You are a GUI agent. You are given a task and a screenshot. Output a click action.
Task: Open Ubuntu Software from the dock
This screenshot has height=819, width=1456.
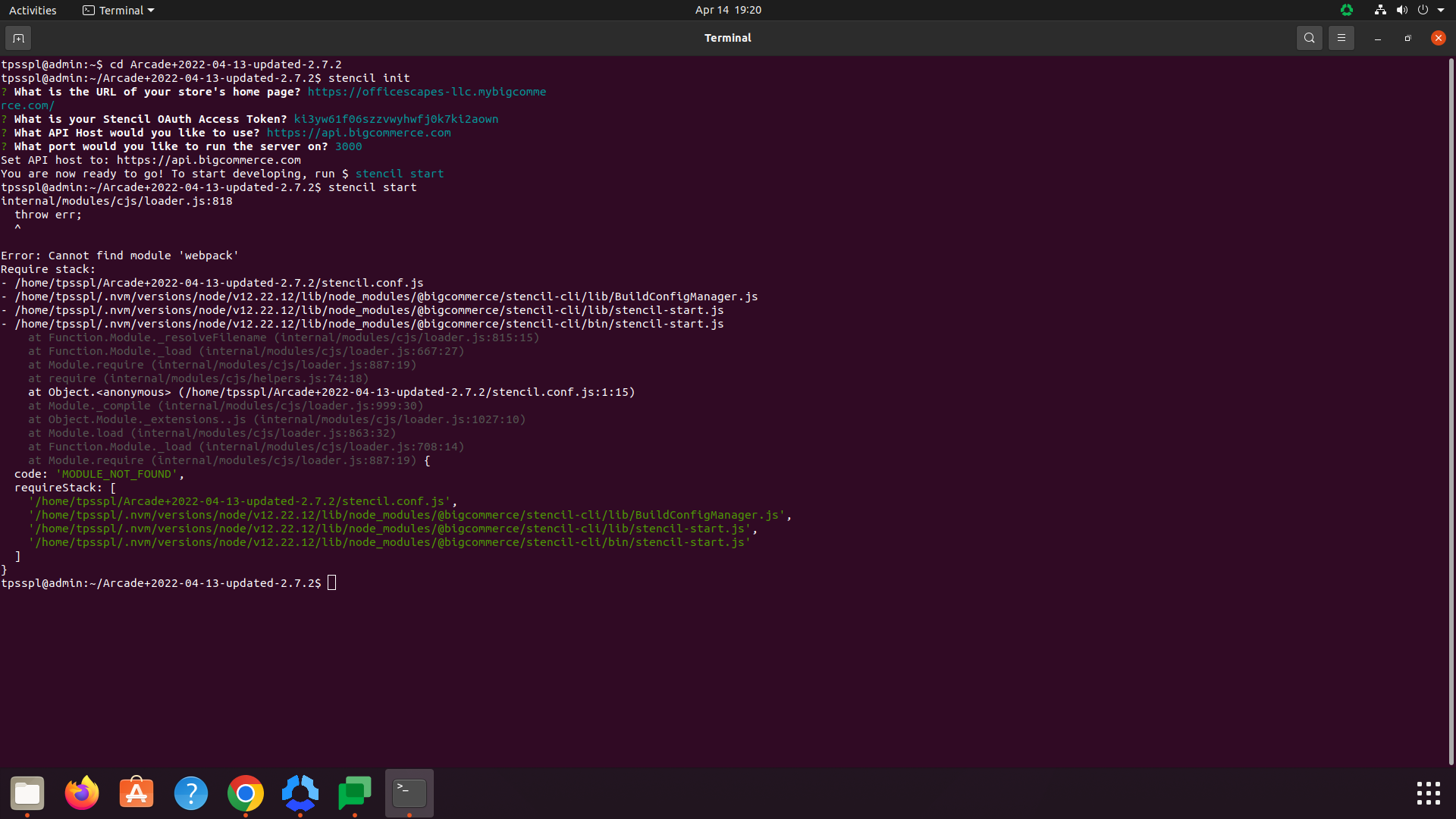click(136, 793)
